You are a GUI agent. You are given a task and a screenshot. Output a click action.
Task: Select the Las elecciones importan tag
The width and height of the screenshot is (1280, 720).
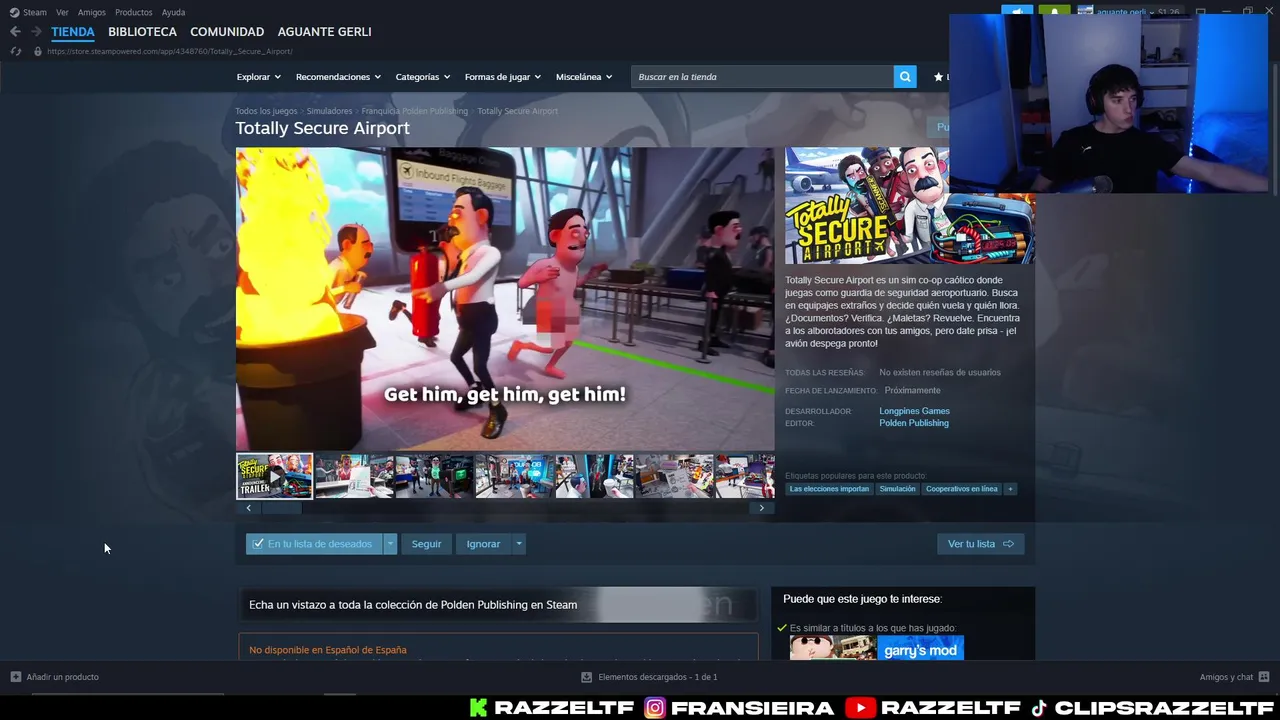click(829, 489)
